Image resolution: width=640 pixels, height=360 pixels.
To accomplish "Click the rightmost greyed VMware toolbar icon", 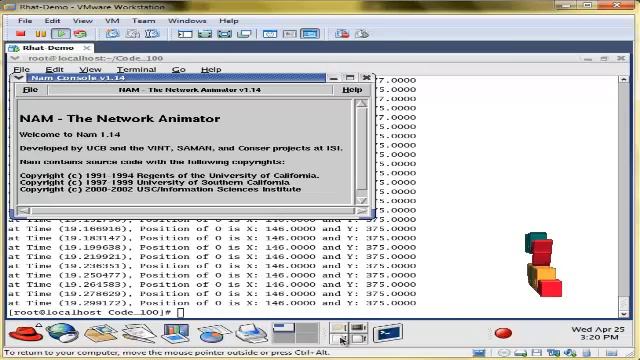I will [x=362, y=34].
